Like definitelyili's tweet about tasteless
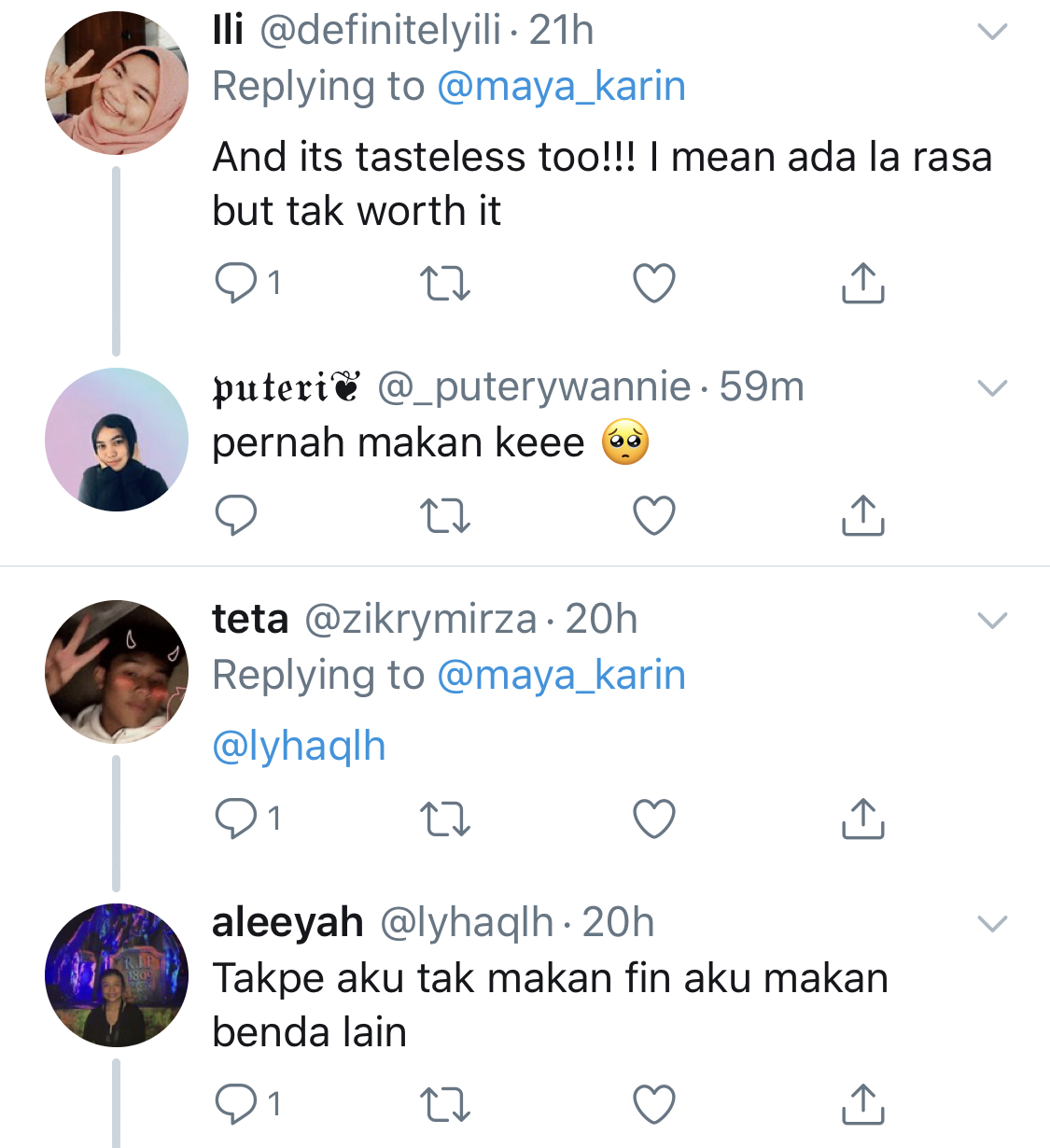 (x=653, y=283)
